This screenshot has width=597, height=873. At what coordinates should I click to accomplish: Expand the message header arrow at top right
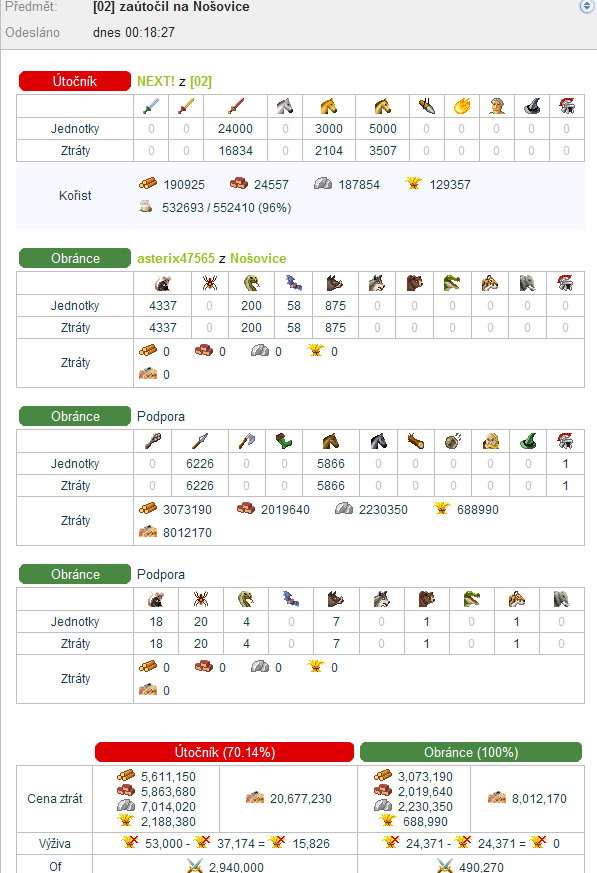click(586, 6)
